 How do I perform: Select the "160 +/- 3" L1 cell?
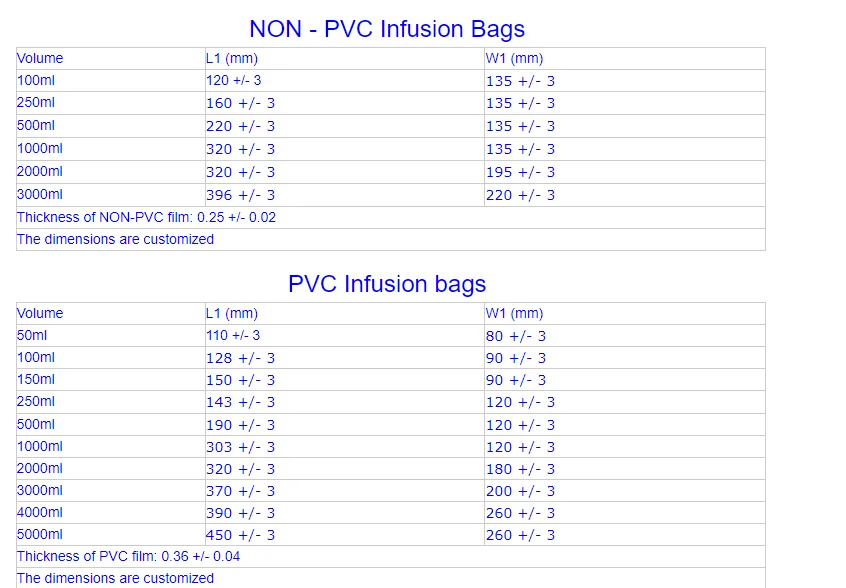pyautogui.click(x=240, y=103)
